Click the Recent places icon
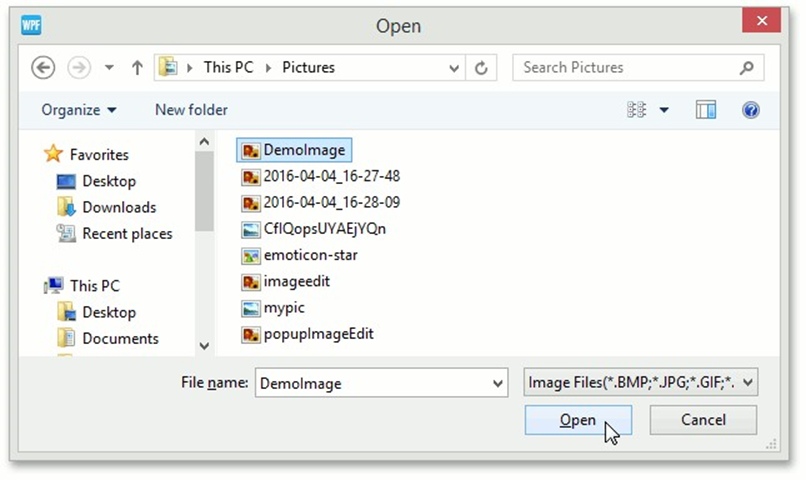The width and height of the screenshot is (806, 480). tap(66, 233)
